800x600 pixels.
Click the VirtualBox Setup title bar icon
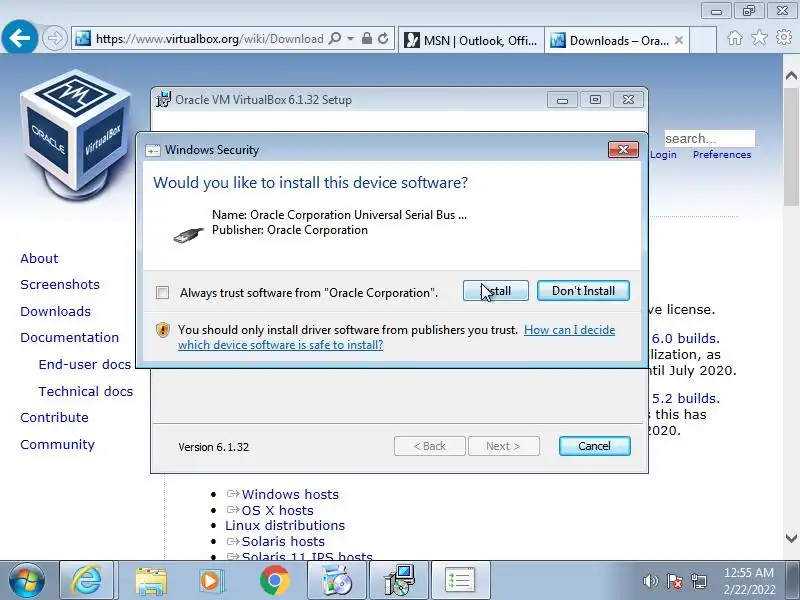(163, 99)
